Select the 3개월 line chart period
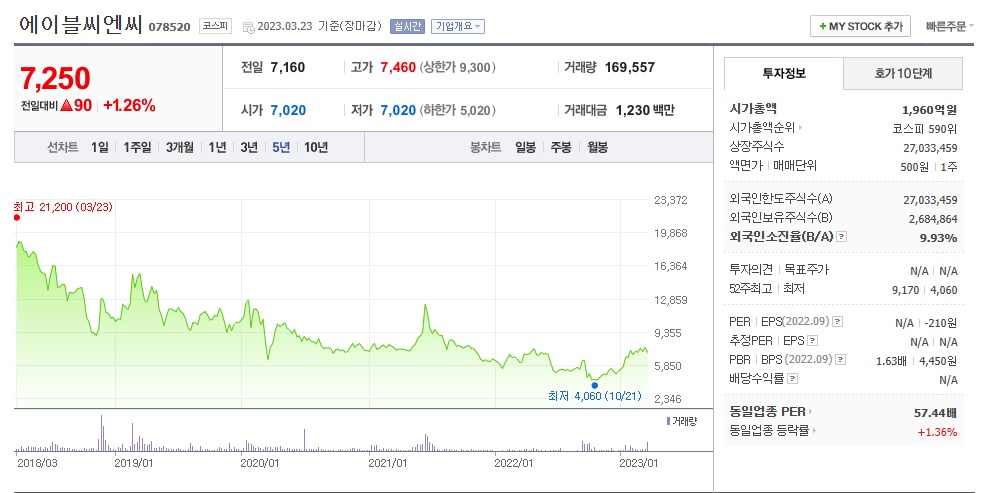This screenshot has width=983, height=493. pos(179,147)
